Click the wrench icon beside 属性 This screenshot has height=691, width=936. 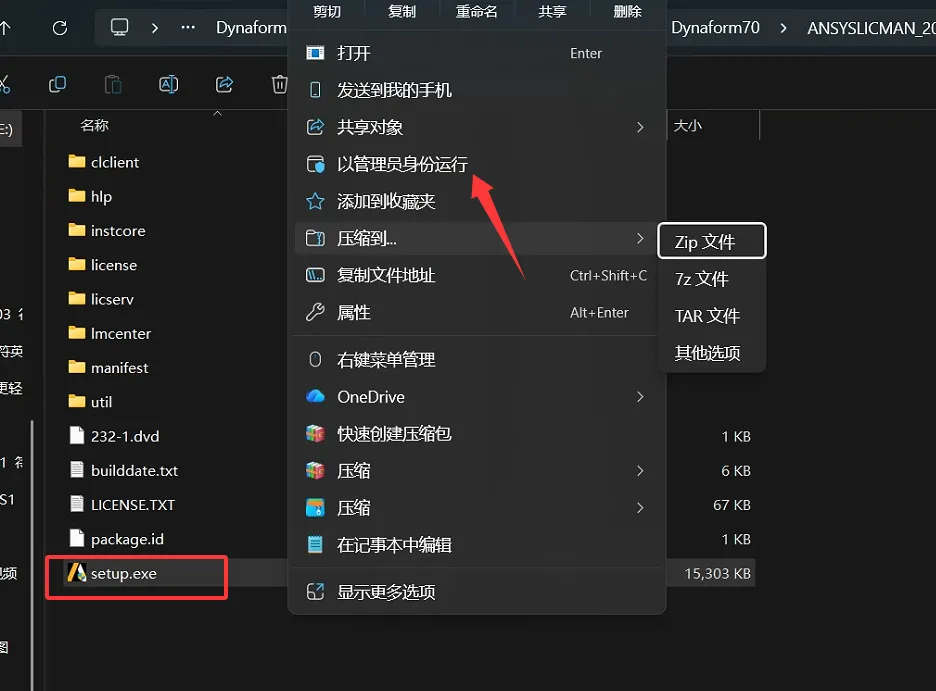(x=315, y=312)
